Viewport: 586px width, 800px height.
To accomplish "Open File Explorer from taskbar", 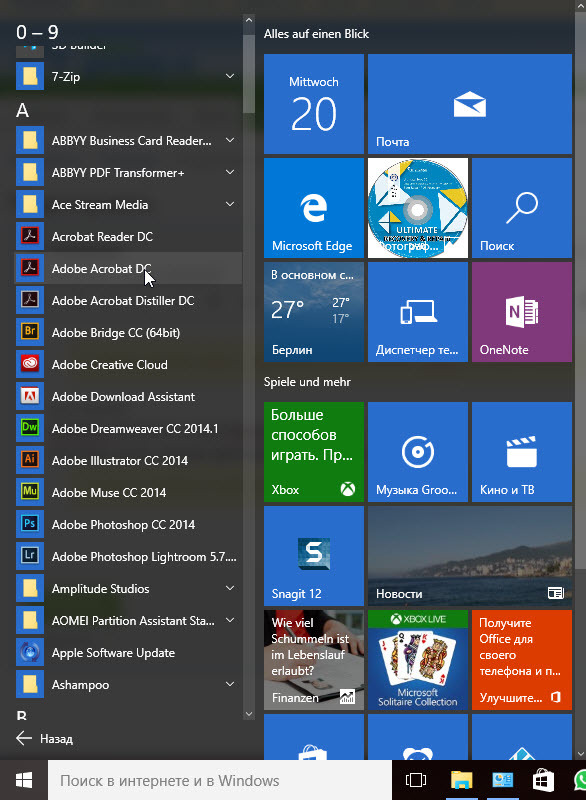I will tap(461, 780).
